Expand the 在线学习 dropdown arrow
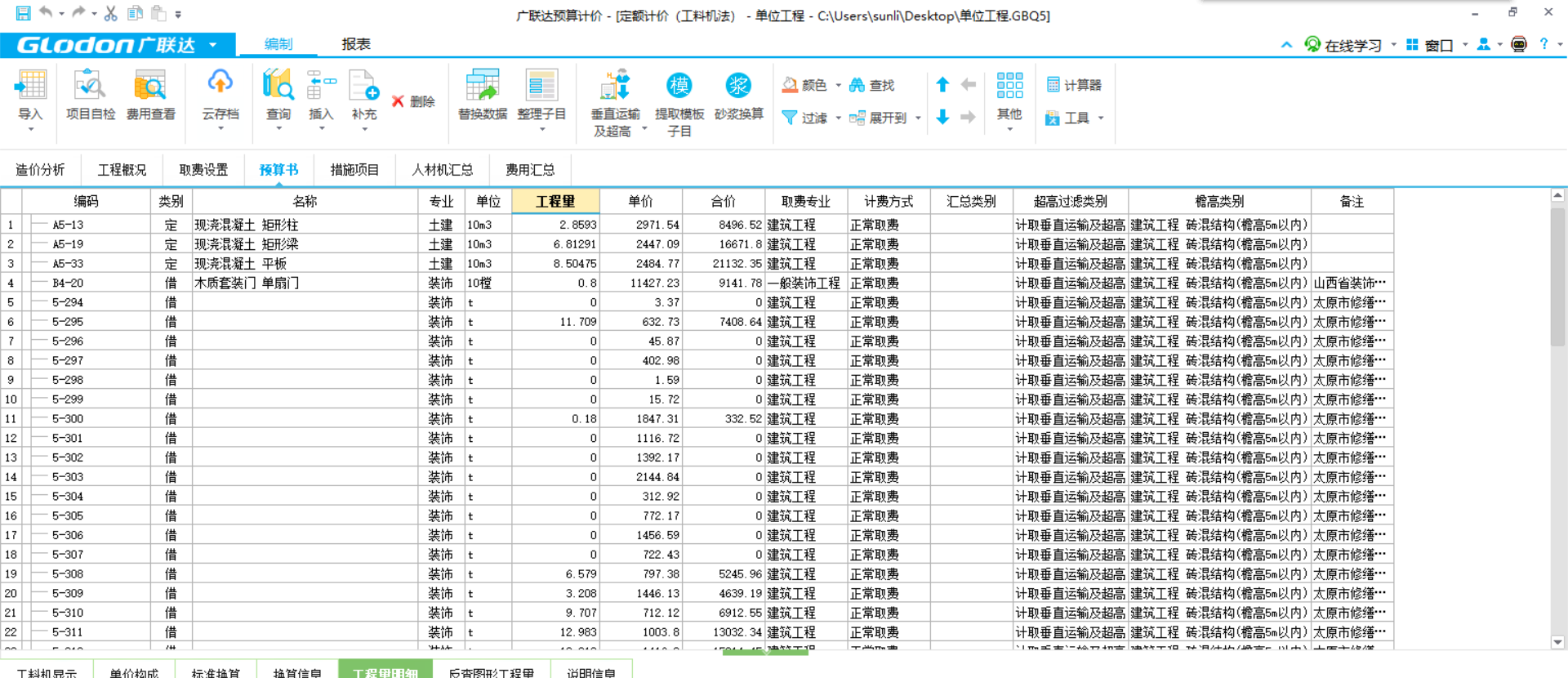Image resolution: width=1568 pixels, height=678 pixels. click(1393, 45)
